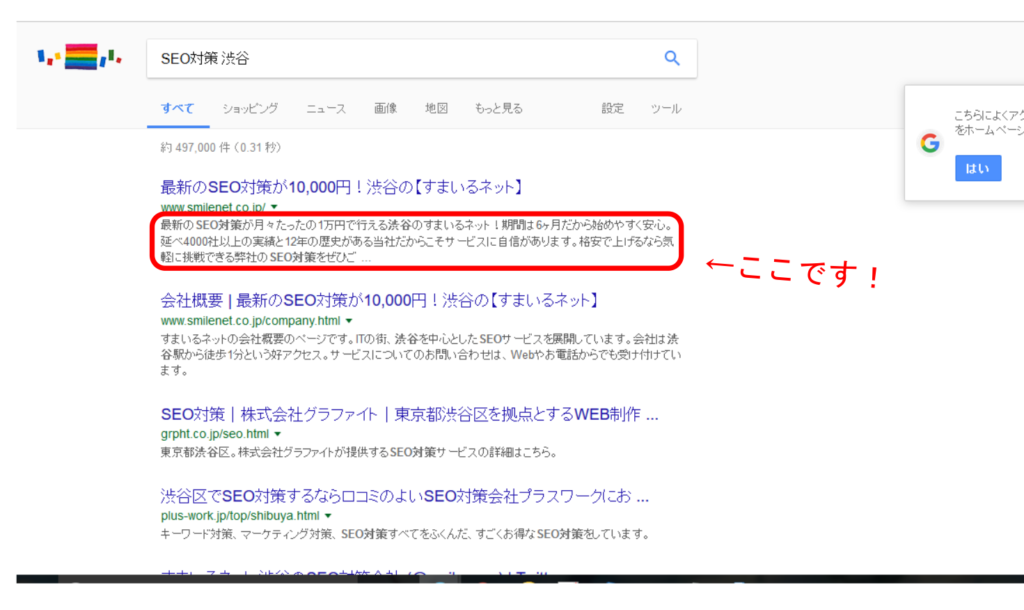The width and height of the screenshot is (1024, 610).
Task: Open the ツール tools menu
Action: [x=665, y=108]
